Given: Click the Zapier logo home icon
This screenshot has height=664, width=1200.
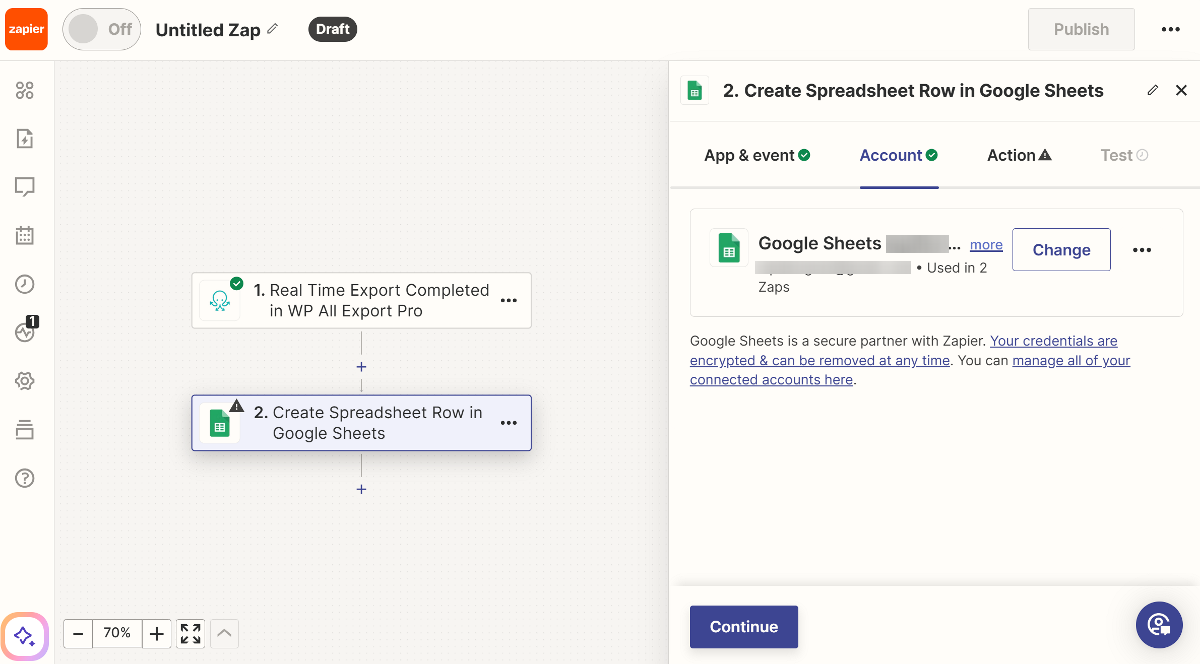Looking at the screenshot, I should [x=26, y=29].
